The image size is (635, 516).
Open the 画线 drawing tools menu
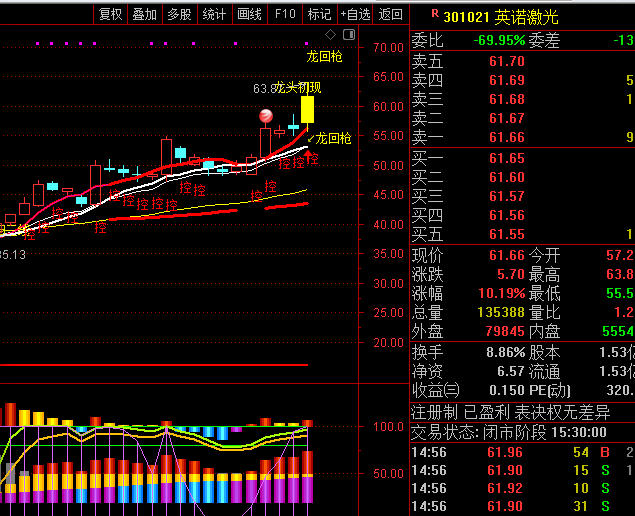click(x=249, y=14)
